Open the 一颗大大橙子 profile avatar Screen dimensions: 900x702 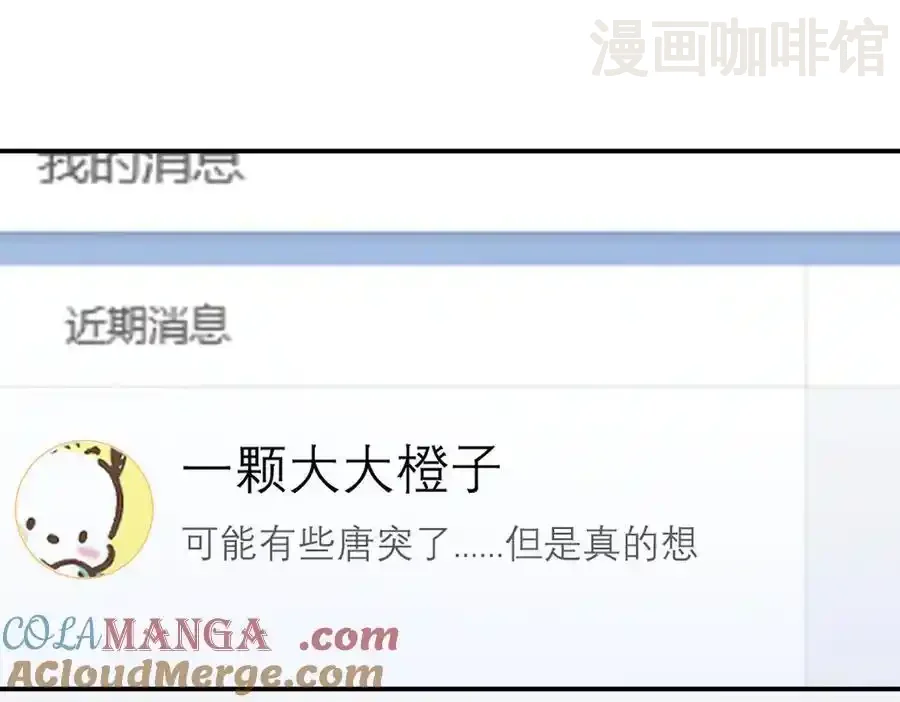(84, 510)
